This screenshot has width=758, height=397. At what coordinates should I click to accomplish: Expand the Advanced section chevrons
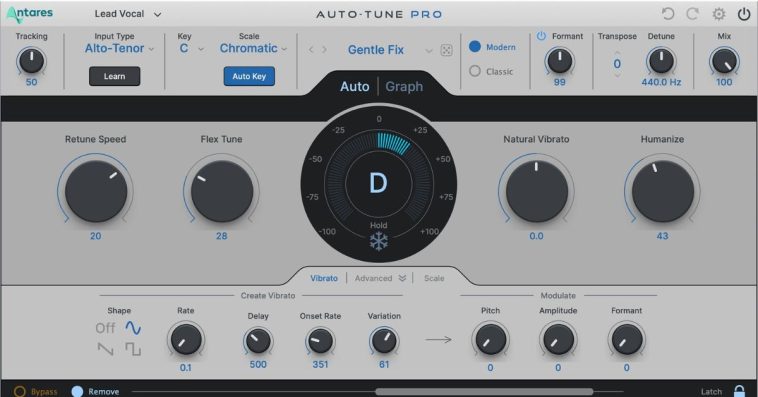[x=402, y=278]
